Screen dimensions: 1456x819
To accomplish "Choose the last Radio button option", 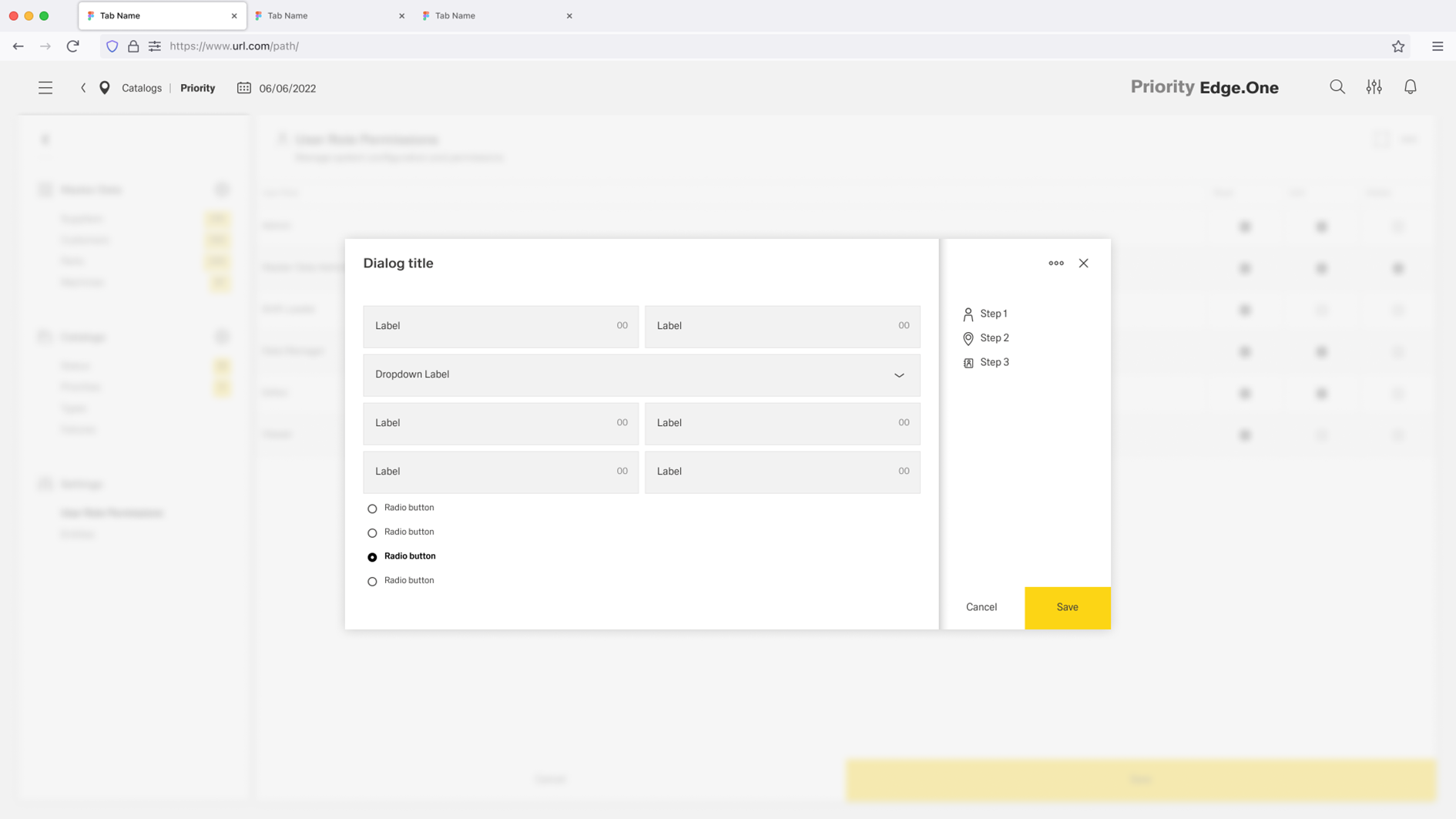I will pos(372,581).
